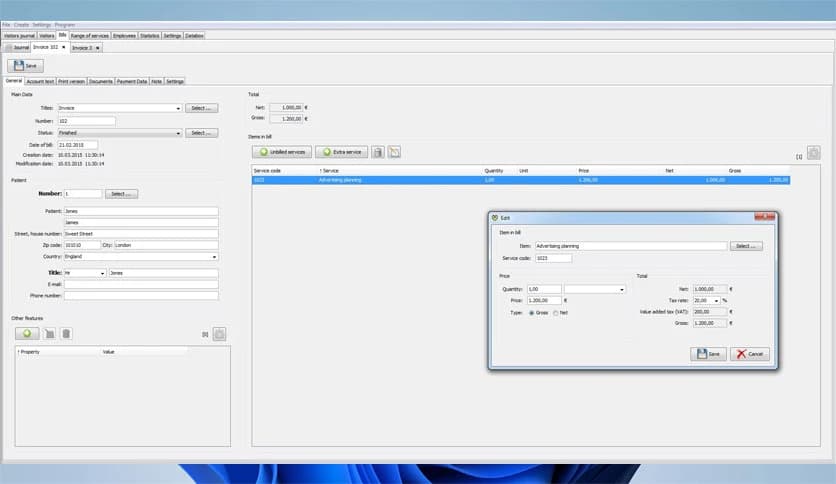This screenshot has height=484, width=836.
Task: Click the edit item icon beside trash
Action: click(394, 152)
